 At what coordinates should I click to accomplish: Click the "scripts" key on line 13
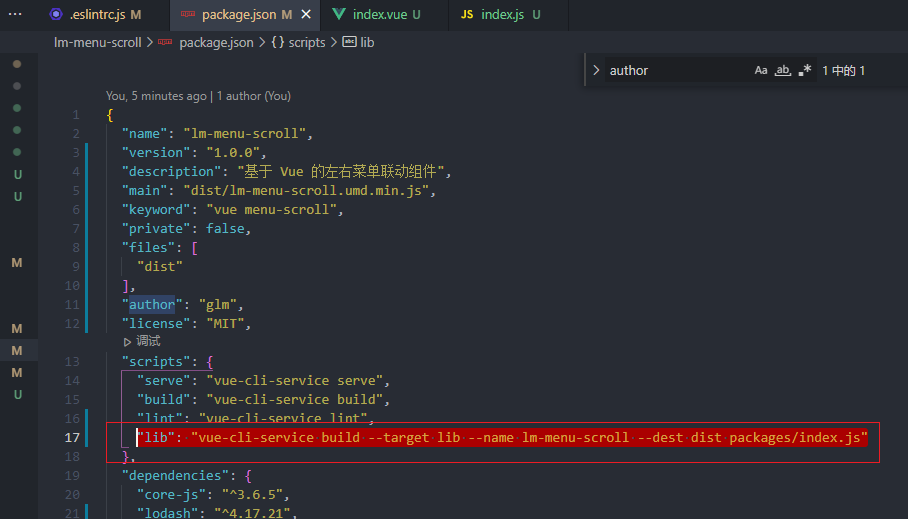[156, 361]
